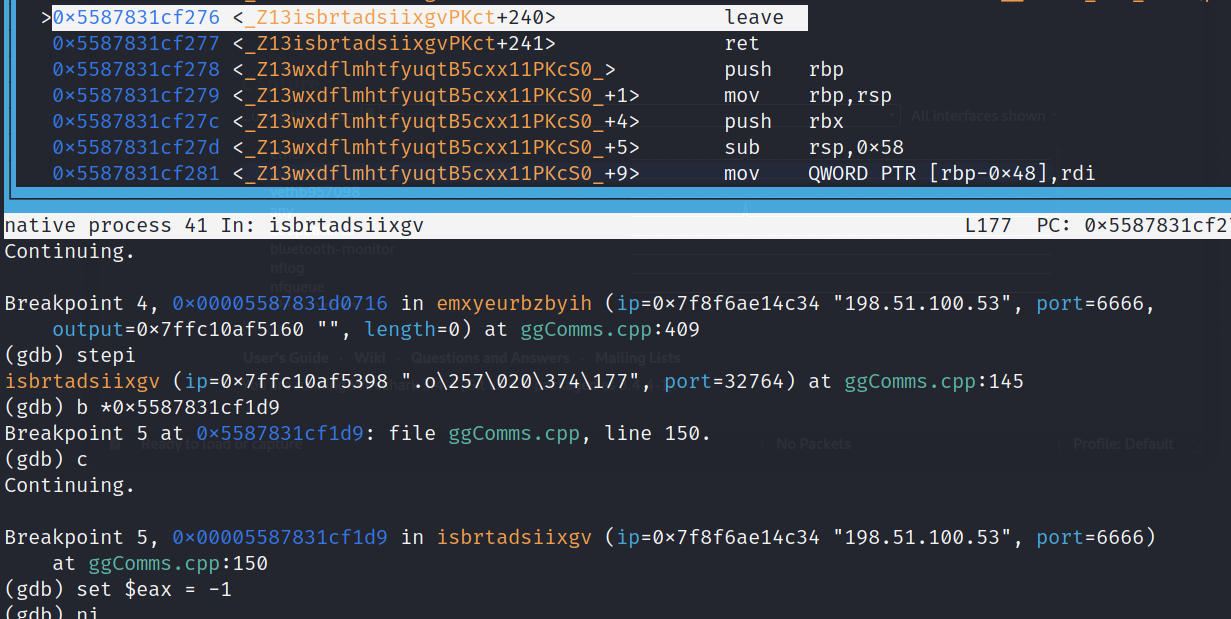This screenshot has width=1231, height=619.
Task: Click symbol _Z13isbrtadsiixgvPKct+241
Action: (394, 43)
